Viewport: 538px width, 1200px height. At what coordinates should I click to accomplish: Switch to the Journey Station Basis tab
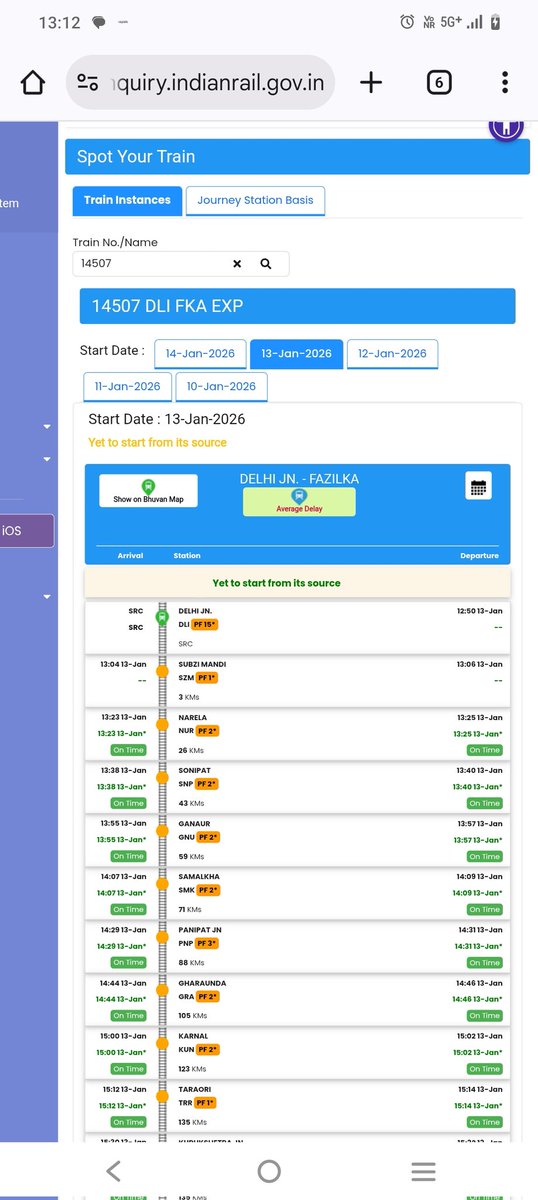(255, 200)
